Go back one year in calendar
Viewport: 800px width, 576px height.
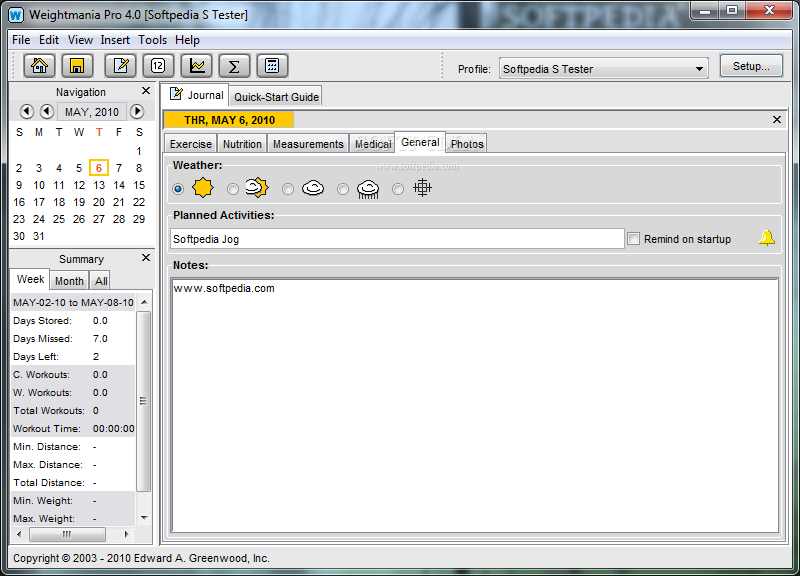[27, 111]
